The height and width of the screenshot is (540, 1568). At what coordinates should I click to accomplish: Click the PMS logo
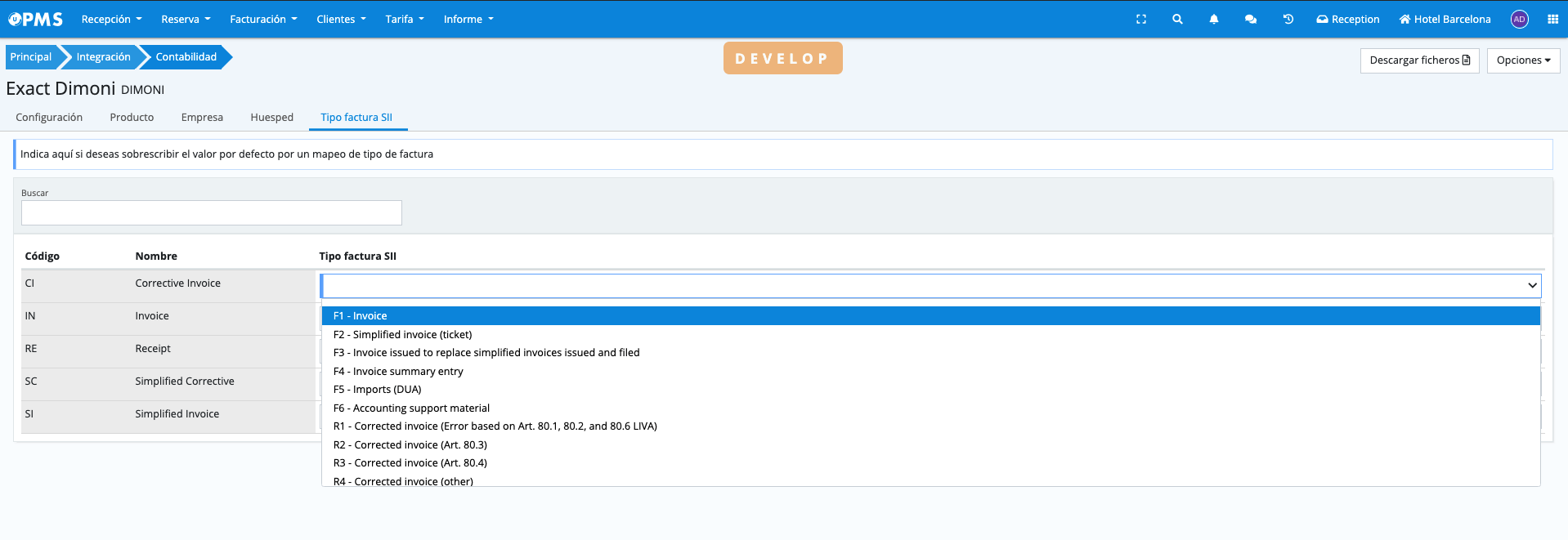point(36,20)
